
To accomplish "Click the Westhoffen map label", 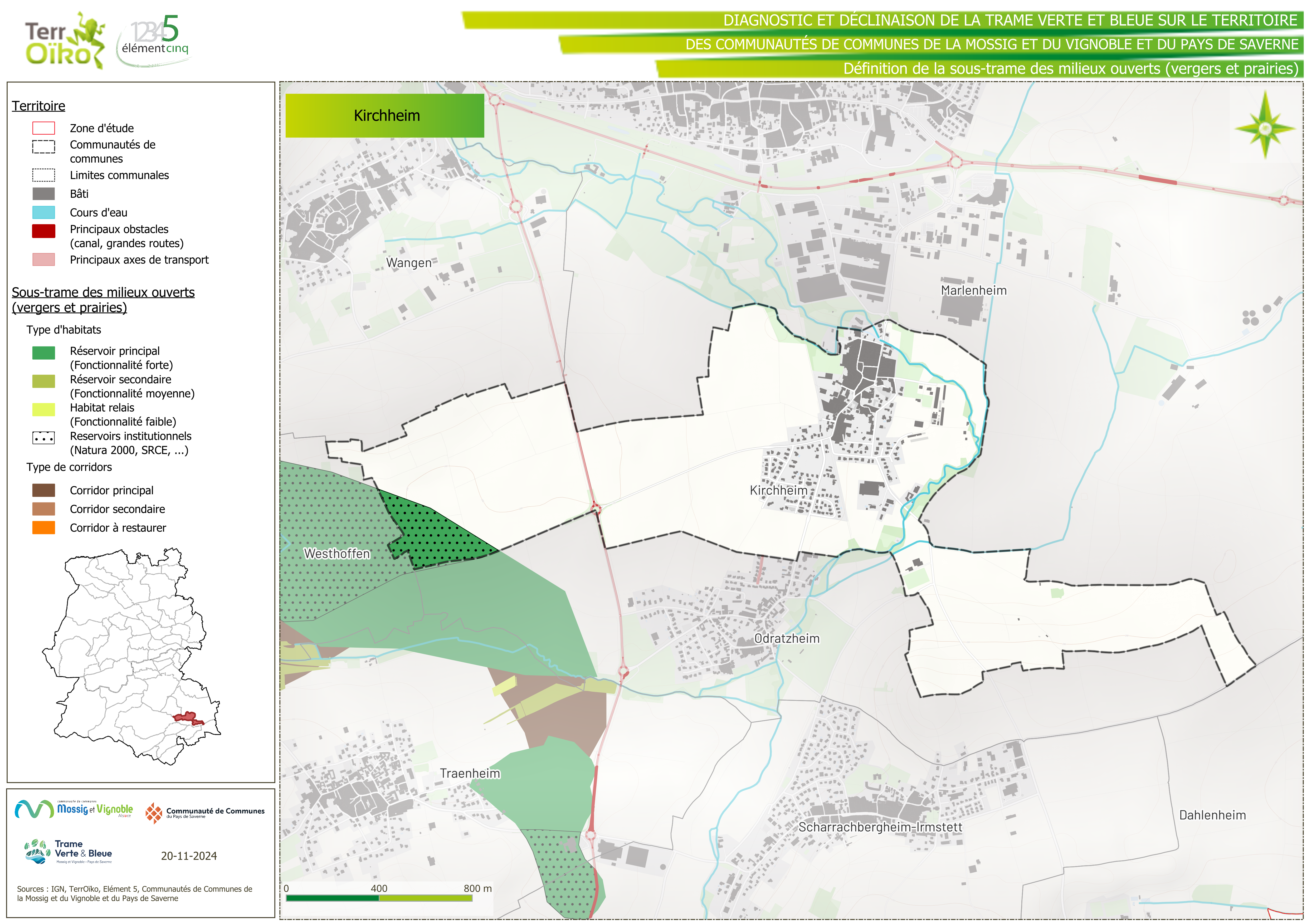I will (x=337, y=553).
